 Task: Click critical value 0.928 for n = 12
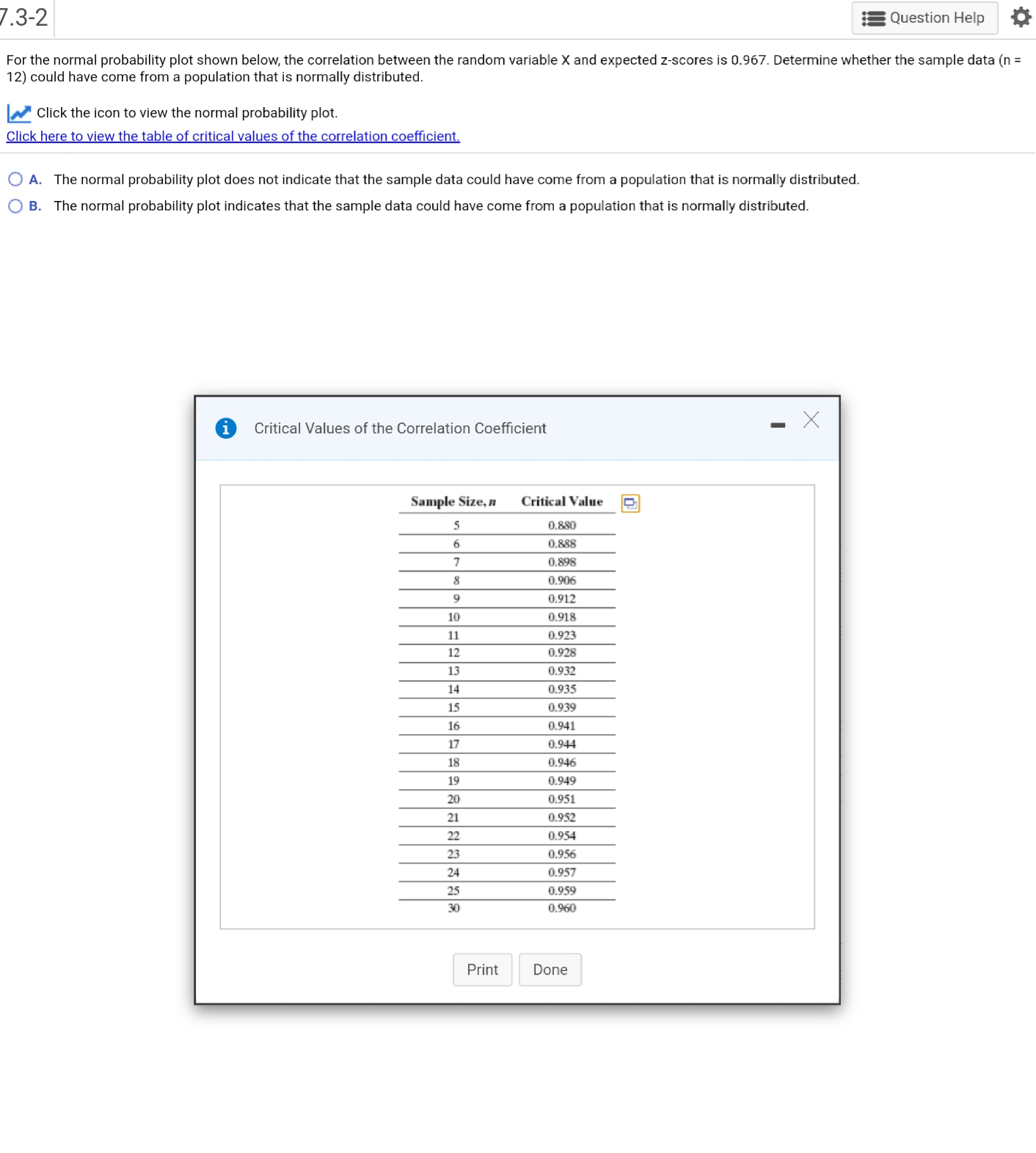(x=562, y=653)
